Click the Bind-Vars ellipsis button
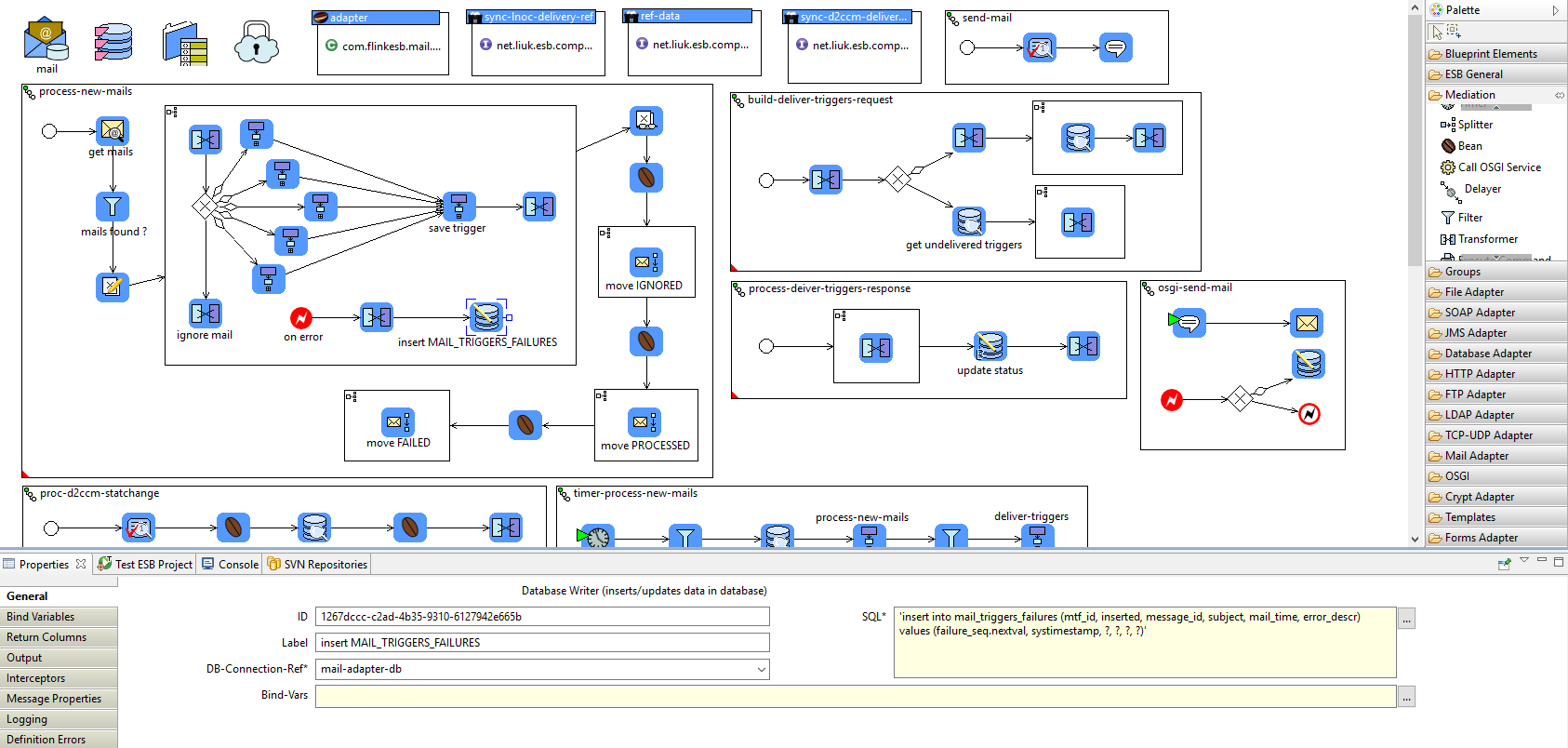The height and width of the screenshot is (748, 1568). point(1406,697)
